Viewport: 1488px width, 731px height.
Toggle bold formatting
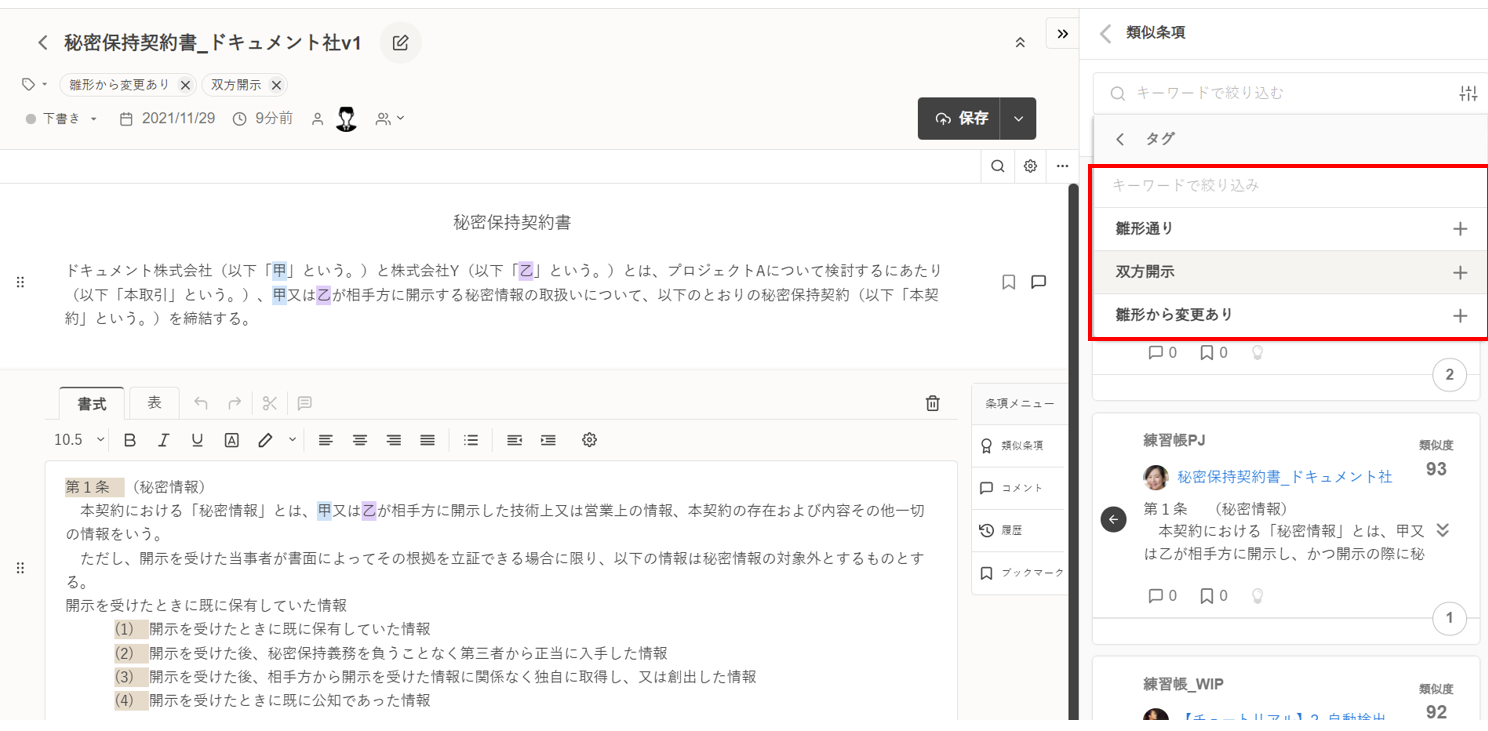pyautogui.click(x=130, y=440)
